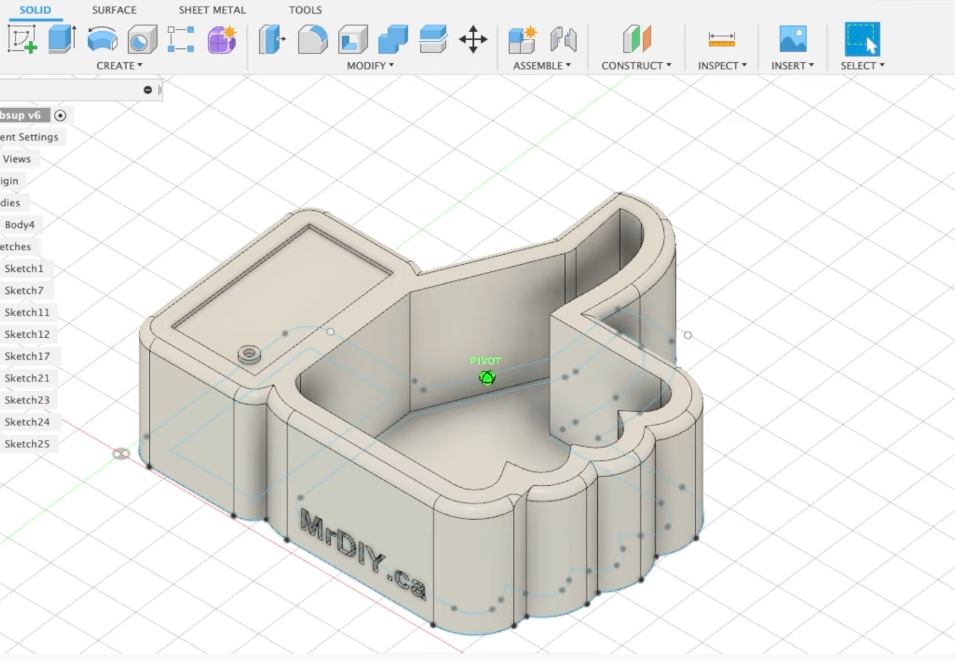Image resolution: width=955 pixels, height=661 pixels.
Task: Open the CONSTRUCT dropdown menu
Action: pyautogui.click(x=636, y=65)
